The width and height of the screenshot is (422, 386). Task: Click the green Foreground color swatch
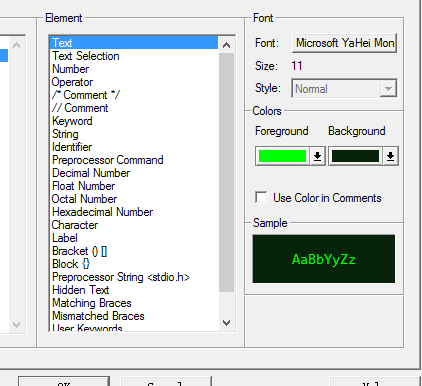282,156
